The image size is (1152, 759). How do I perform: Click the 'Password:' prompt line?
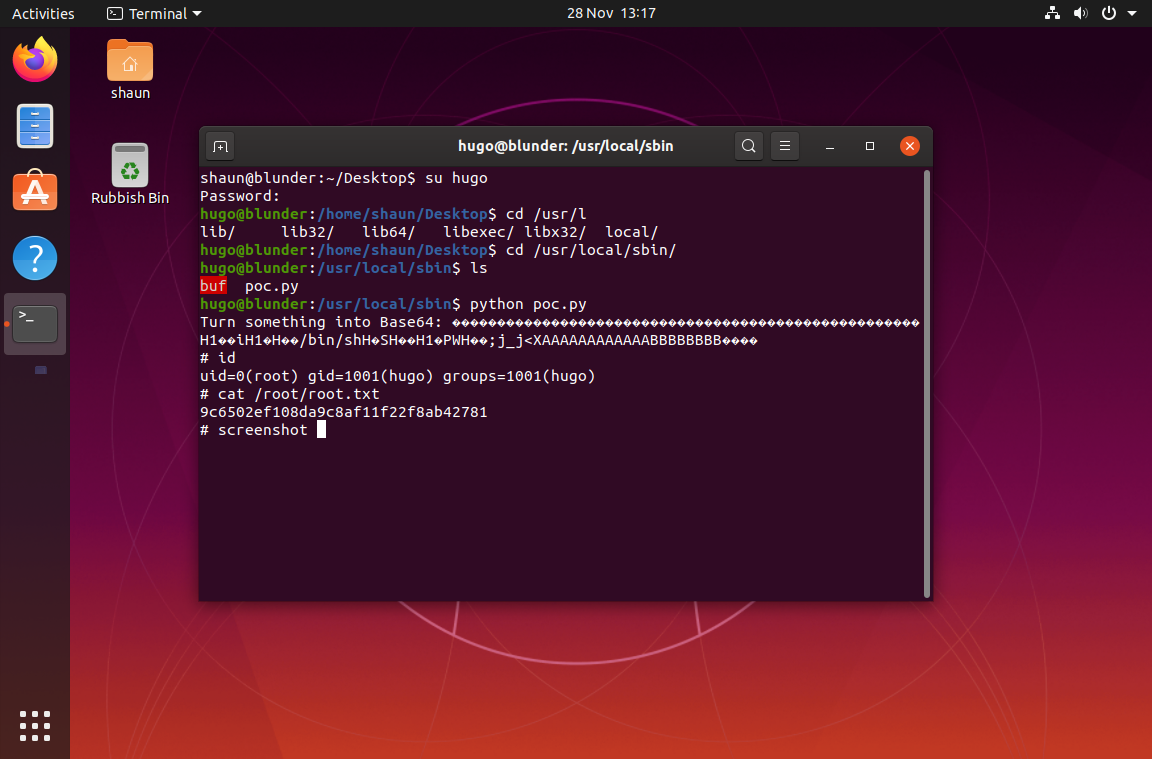240,196
